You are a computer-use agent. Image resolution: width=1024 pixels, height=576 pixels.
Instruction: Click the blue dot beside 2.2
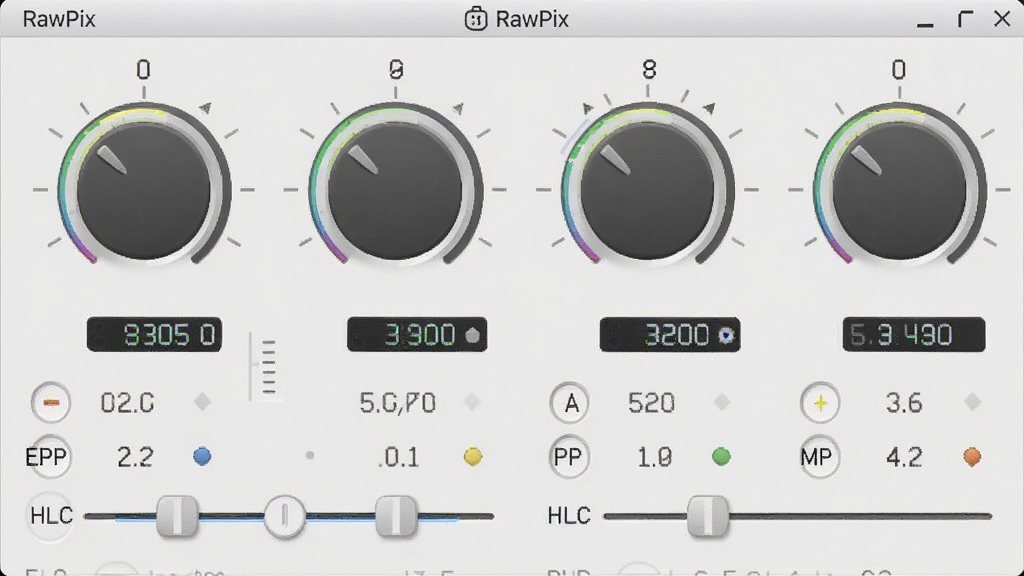coord(202,456)
